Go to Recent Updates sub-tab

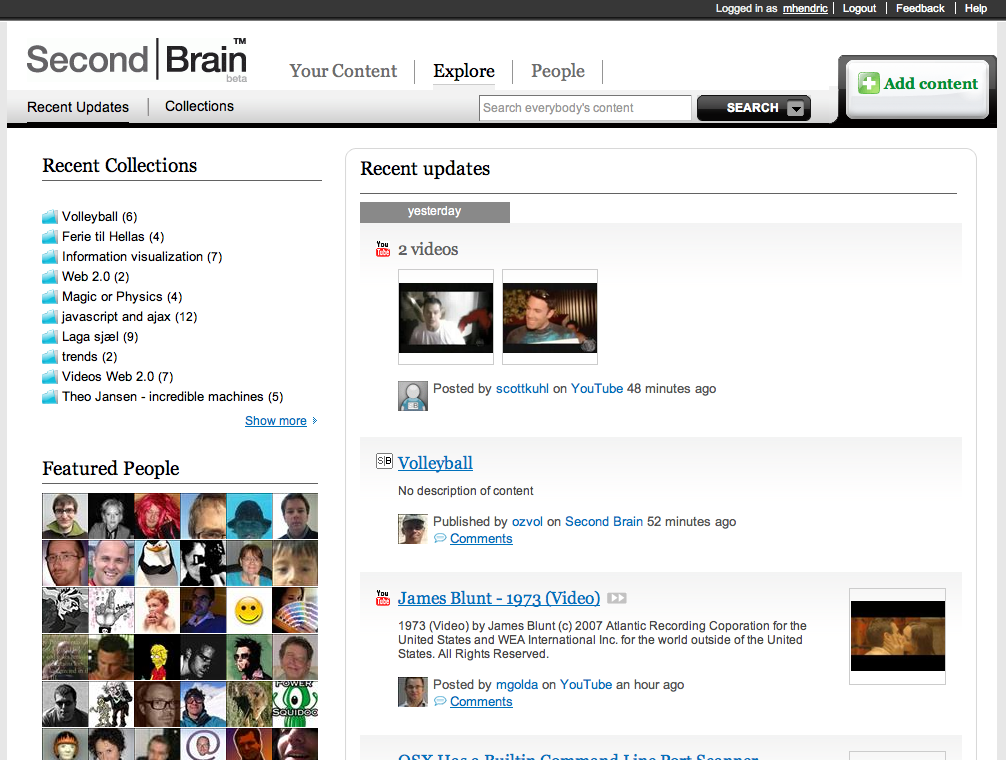click(x=78, y=107)
